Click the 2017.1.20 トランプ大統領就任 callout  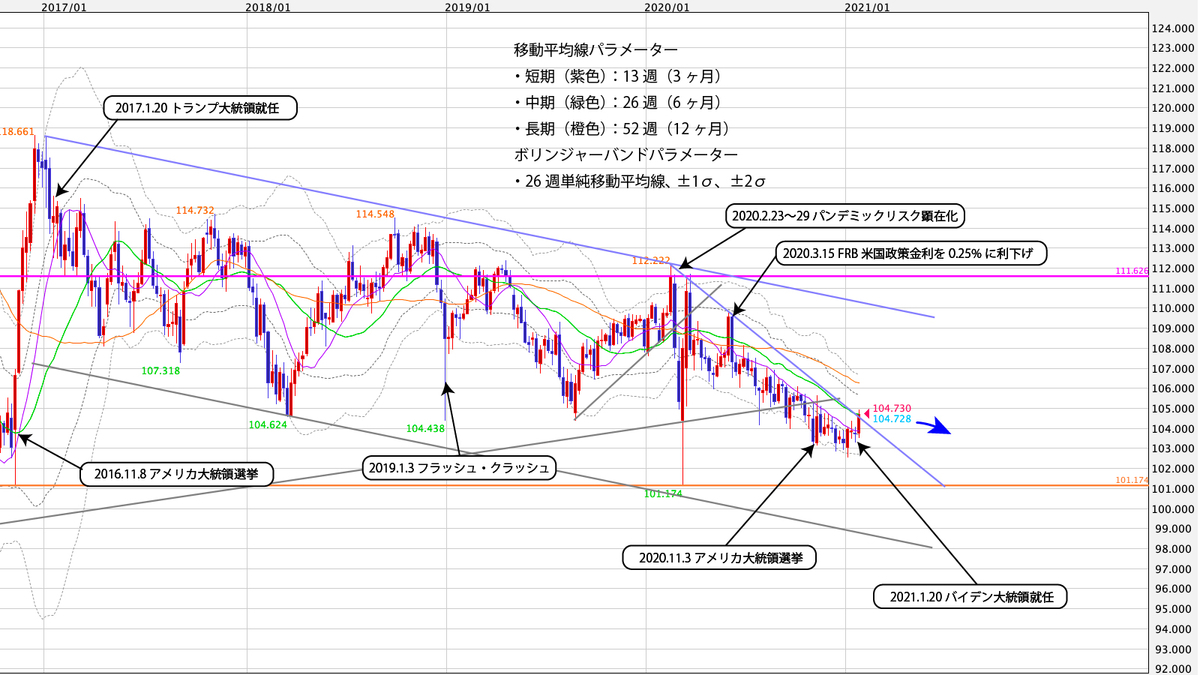(200, 108)
